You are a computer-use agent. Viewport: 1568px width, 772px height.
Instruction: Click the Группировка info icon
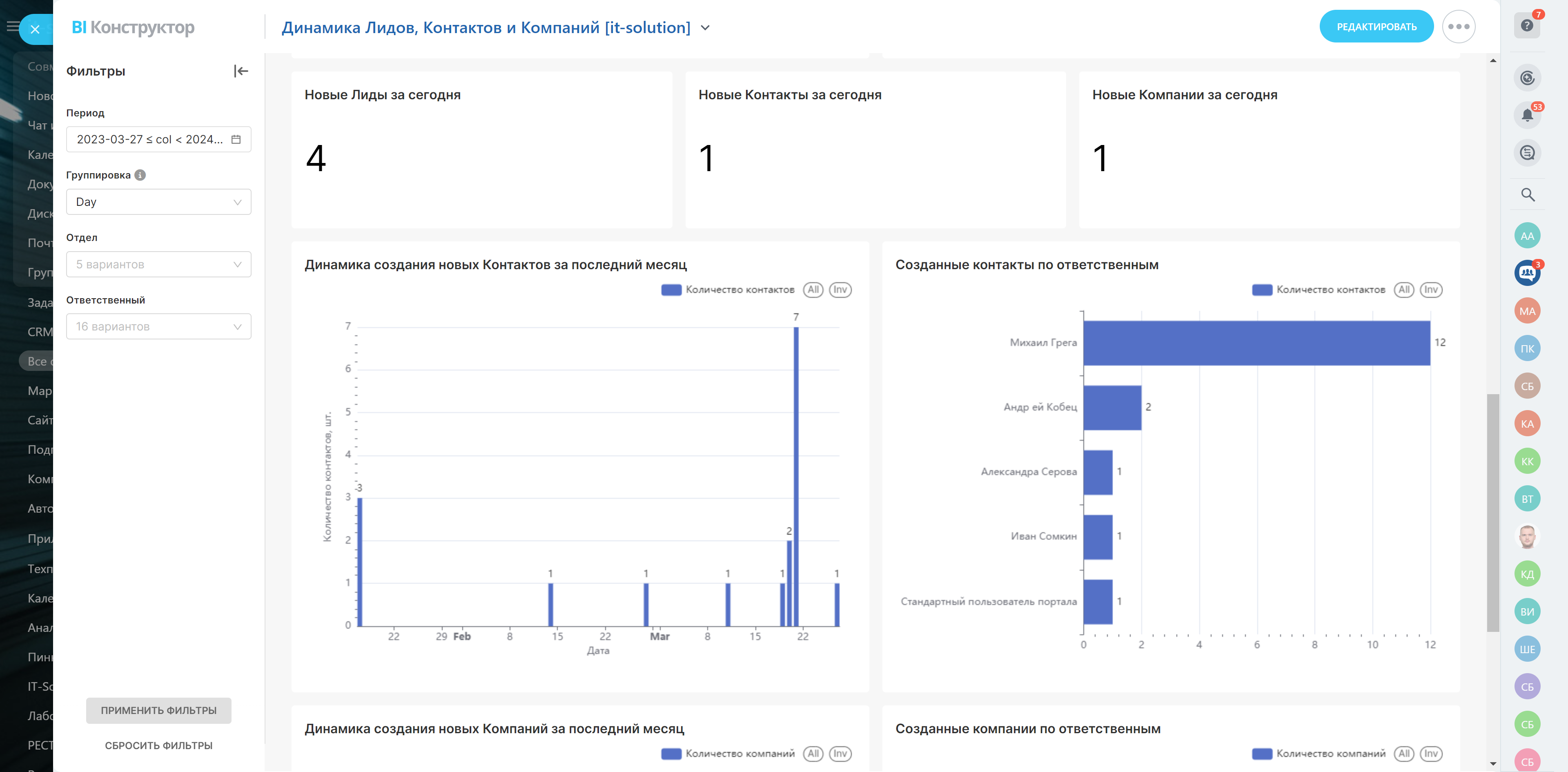point(140,175)
